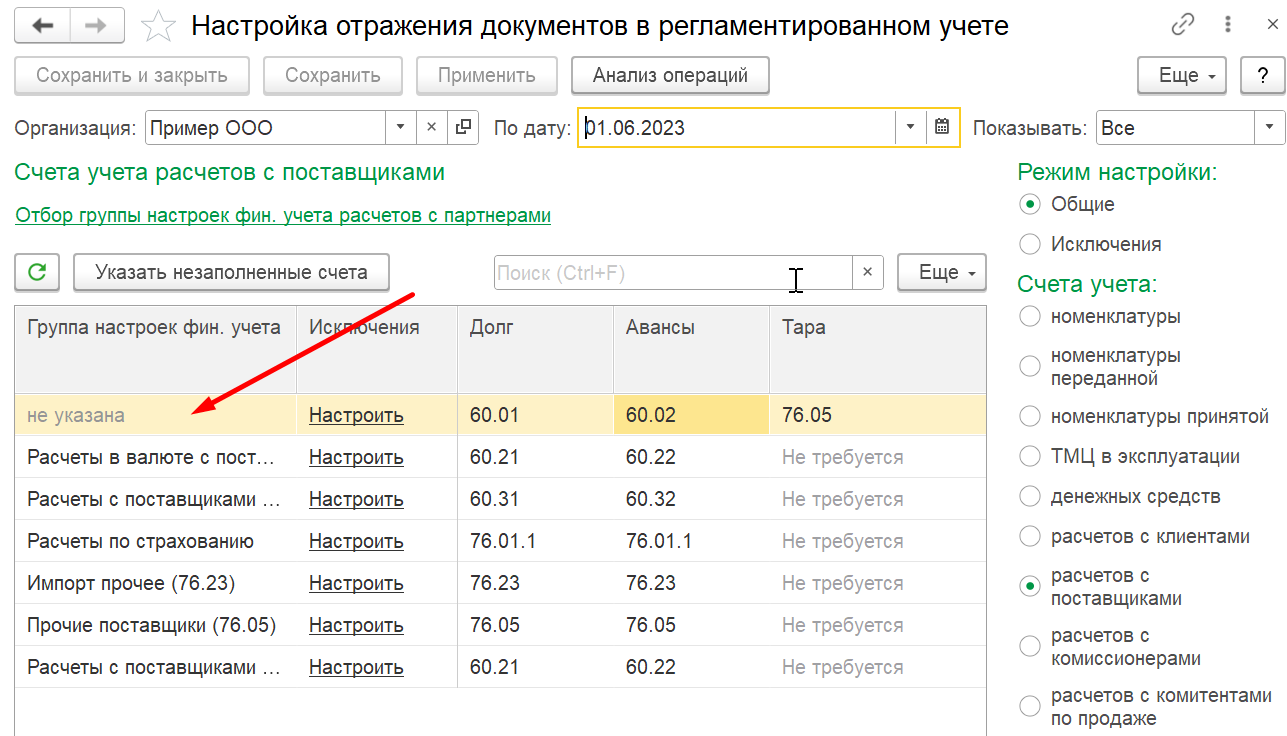
Task: Choose accounts of номенклатуры переданной
Action: (1029, 367)
